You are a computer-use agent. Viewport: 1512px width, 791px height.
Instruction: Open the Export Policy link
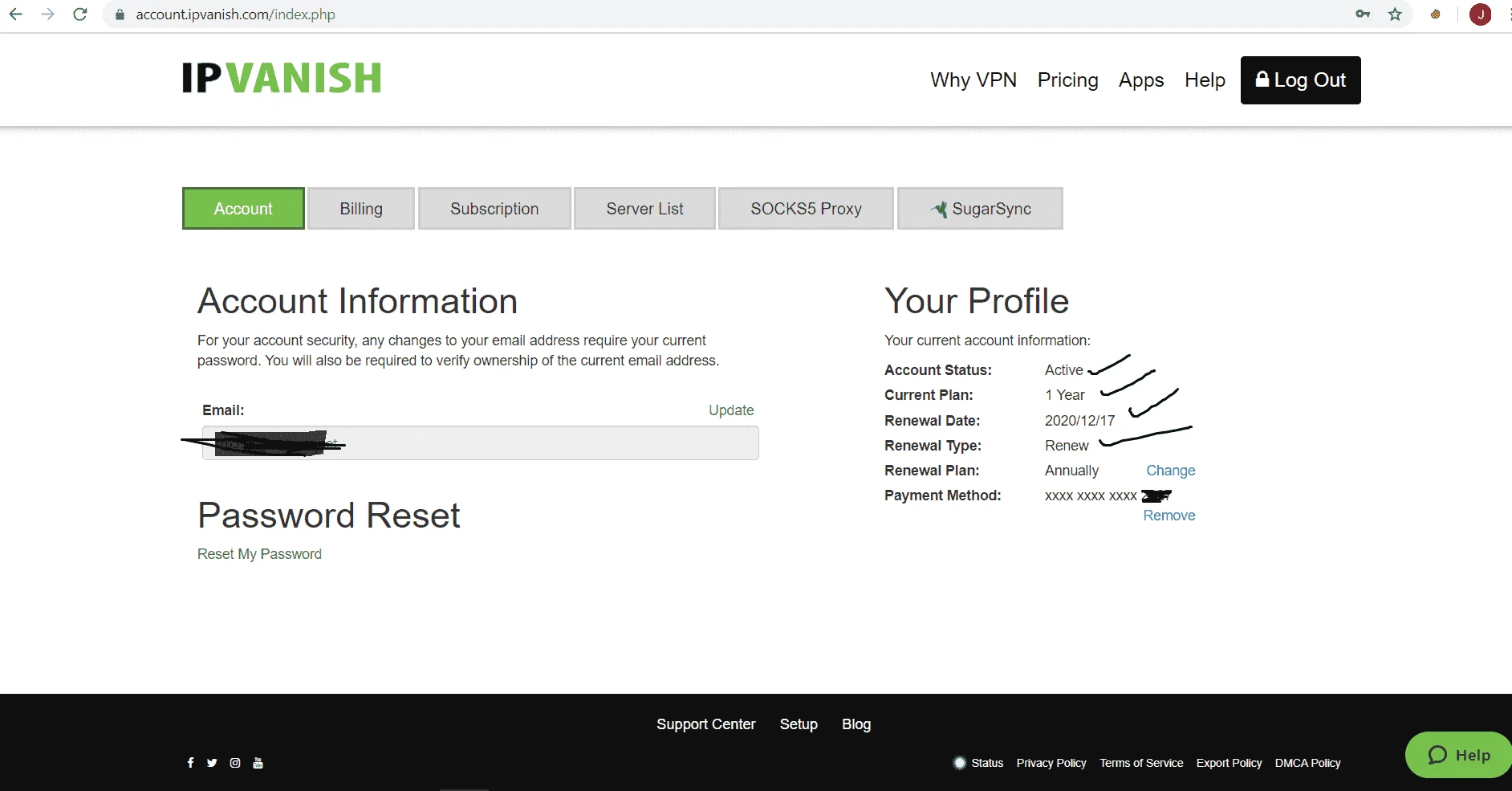1229,763
